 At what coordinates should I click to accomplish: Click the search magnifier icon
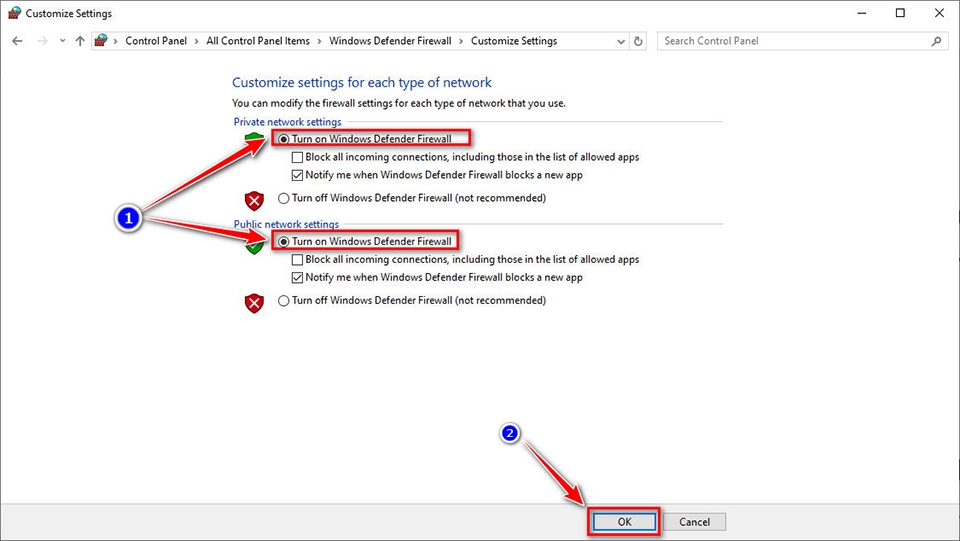coord(936,41)
